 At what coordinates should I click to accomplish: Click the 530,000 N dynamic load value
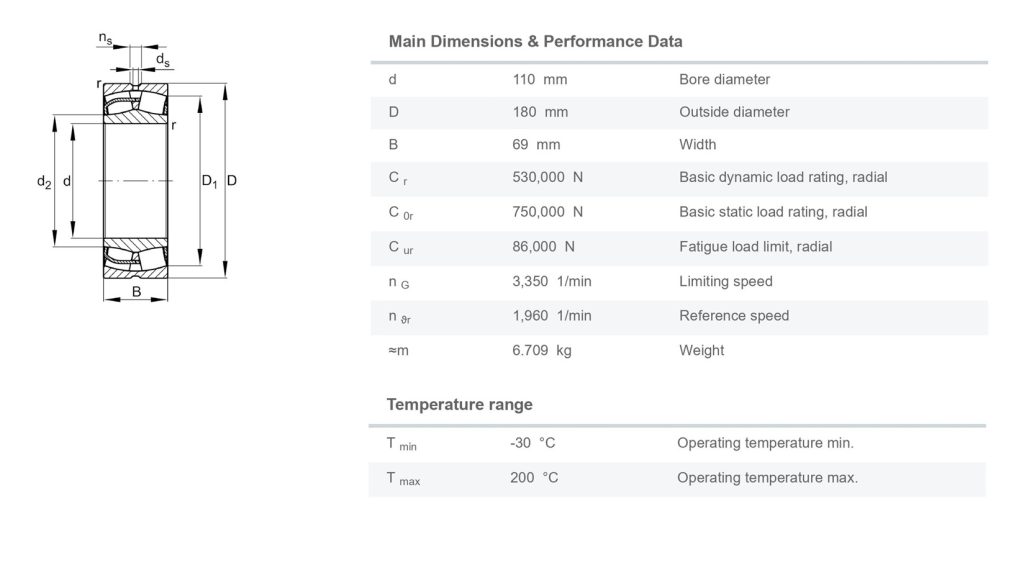(x=548, y=177)
